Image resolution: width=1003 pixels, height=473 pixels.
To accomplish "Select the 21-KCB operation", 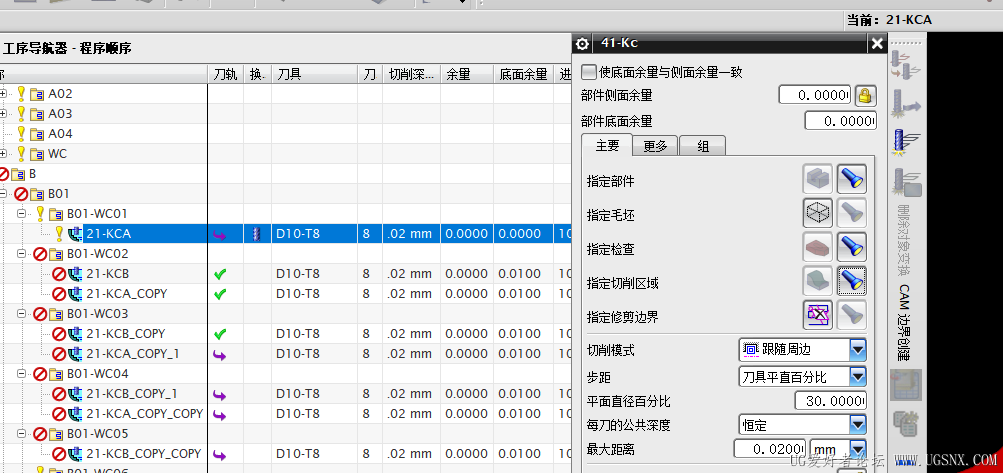I will click(107, 274).
